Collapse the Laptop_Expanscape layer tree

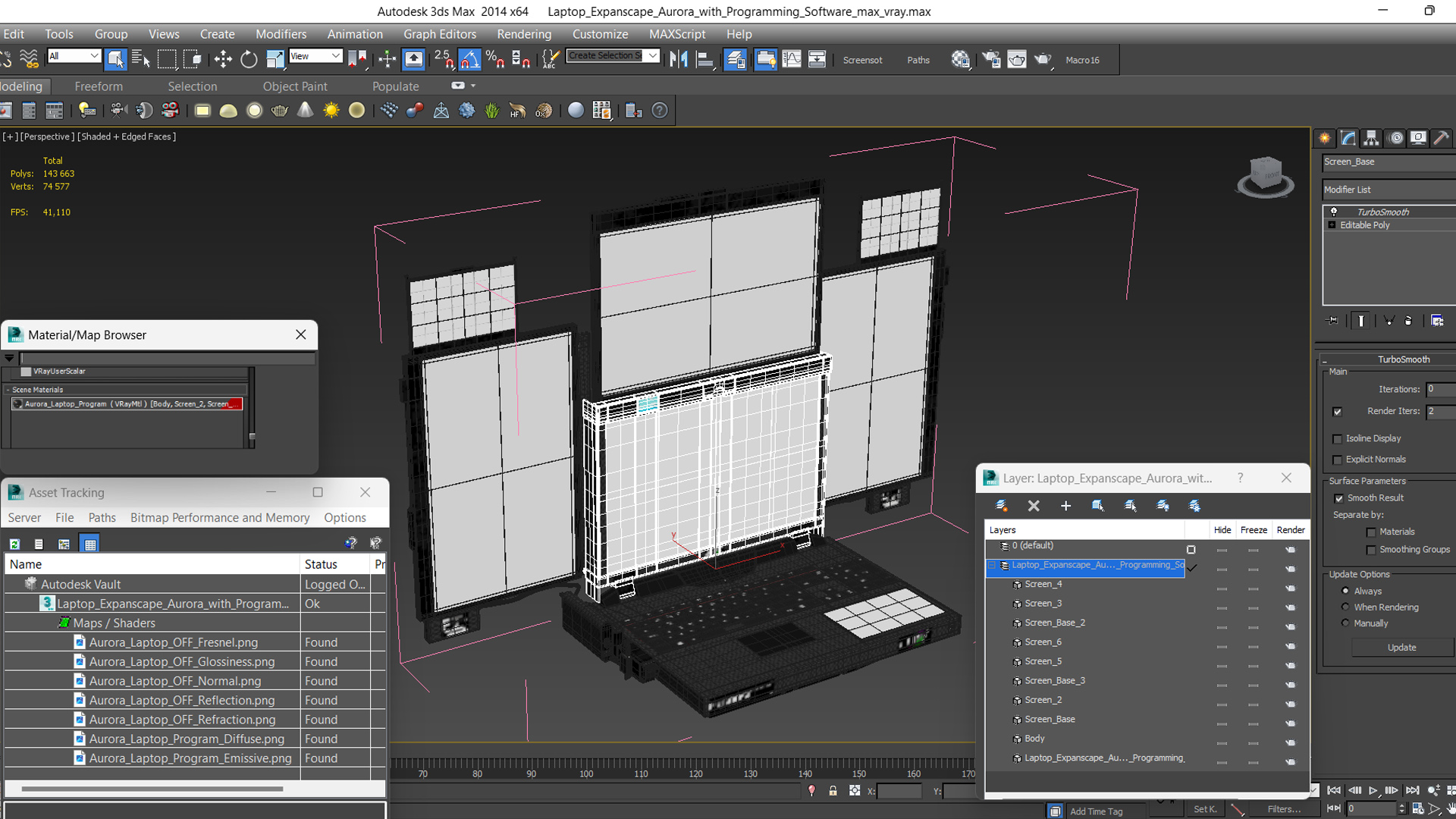pyautogui.click(x=992, y=566)
